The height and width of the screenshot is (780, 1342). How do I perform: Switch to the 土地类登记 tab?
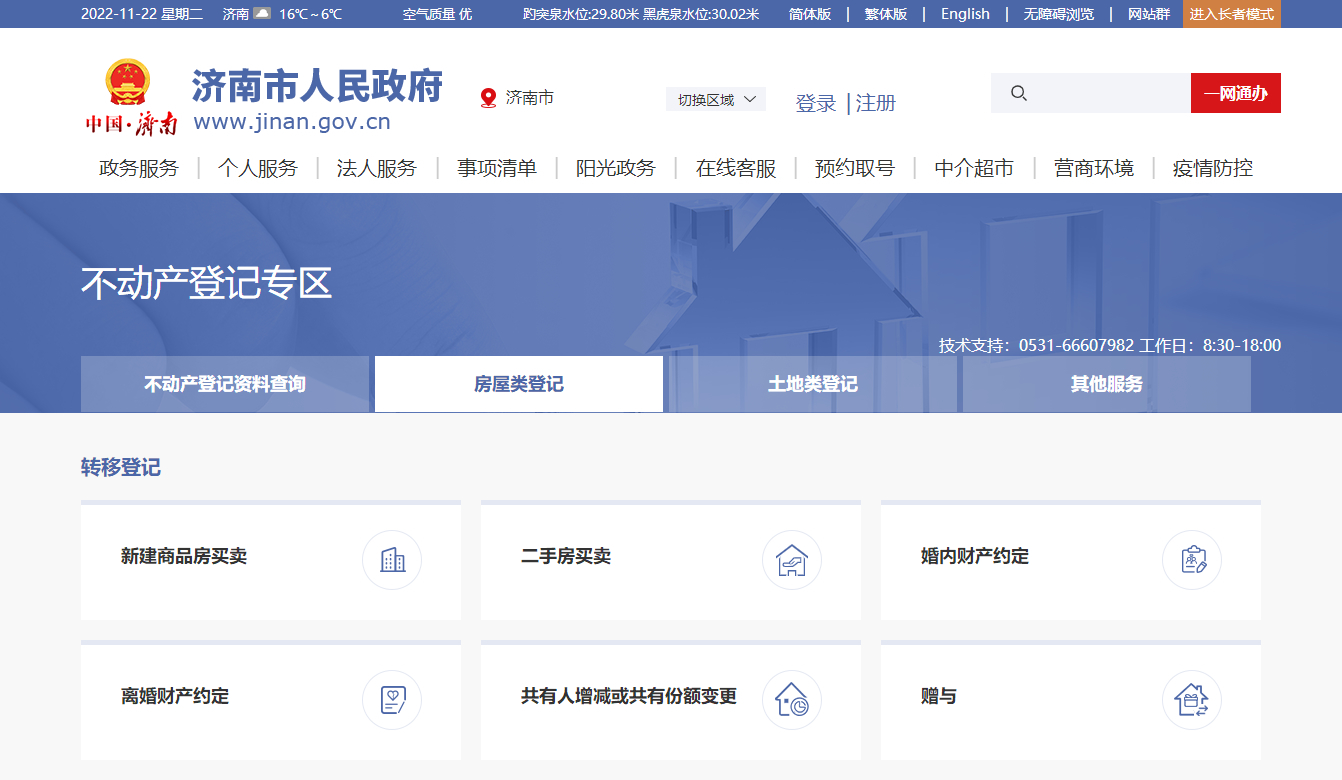coord(812,384)
